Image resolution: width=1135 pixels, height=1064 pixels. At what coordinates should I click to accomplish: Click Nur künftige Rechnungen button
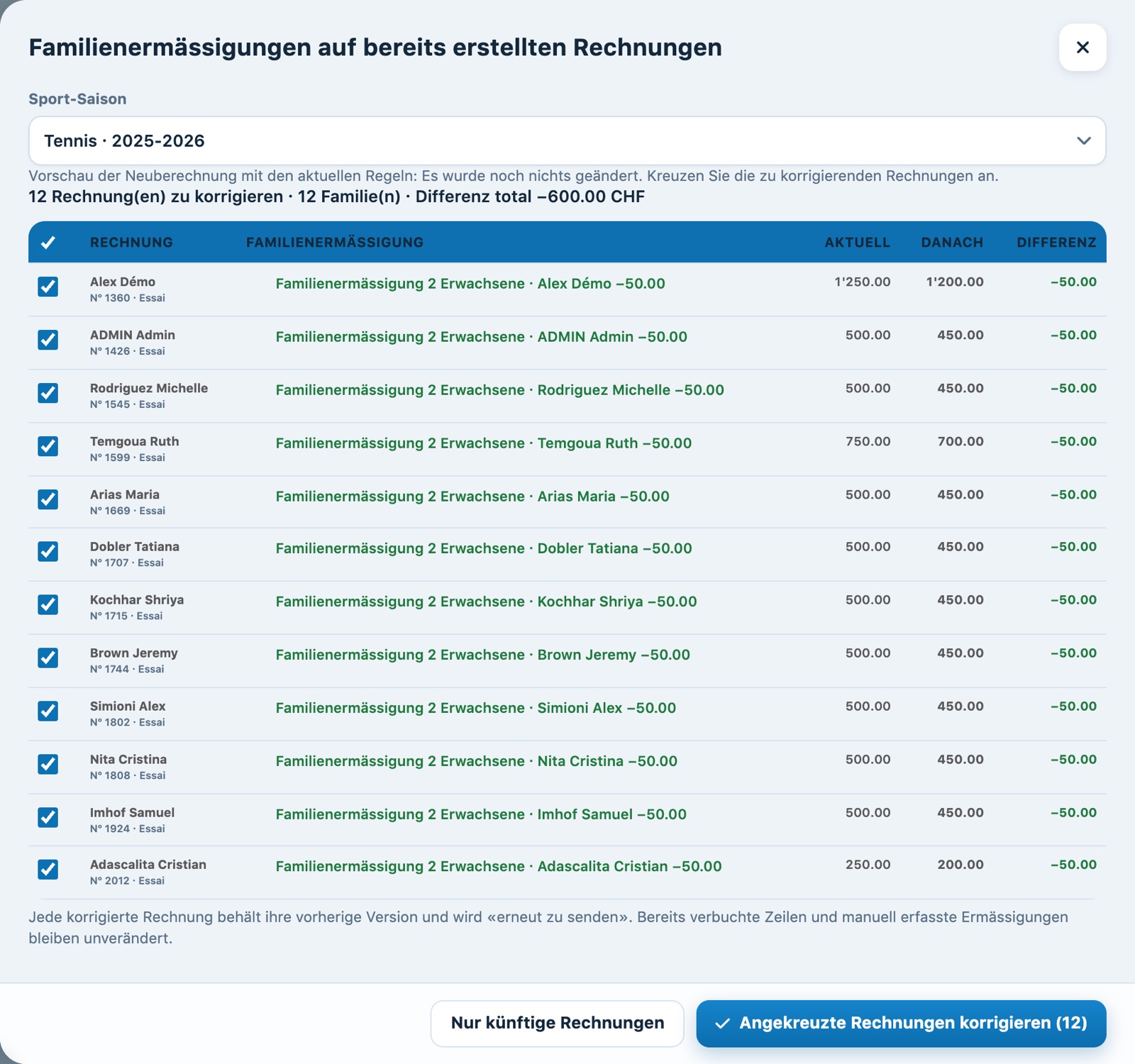point(558,1023)
